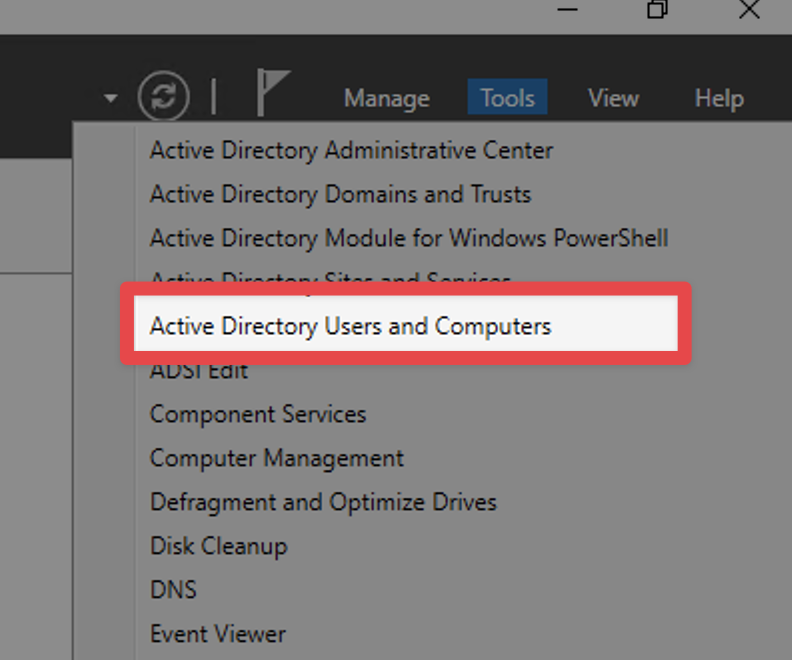Open ADSI Edit from the list

[199, 372]
